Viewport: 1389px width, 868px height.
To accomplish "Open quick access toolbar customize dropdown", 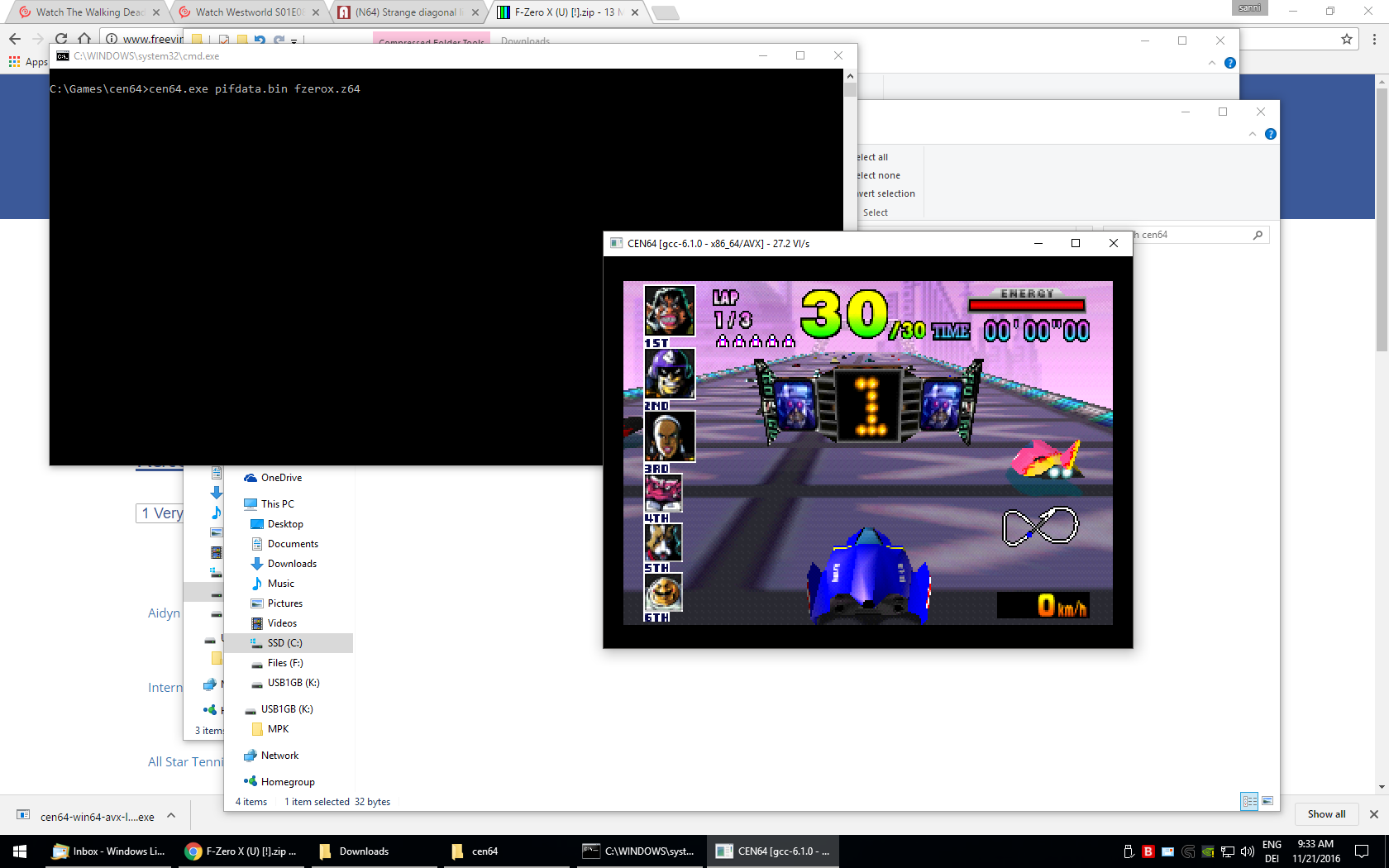I will [294, 40].
